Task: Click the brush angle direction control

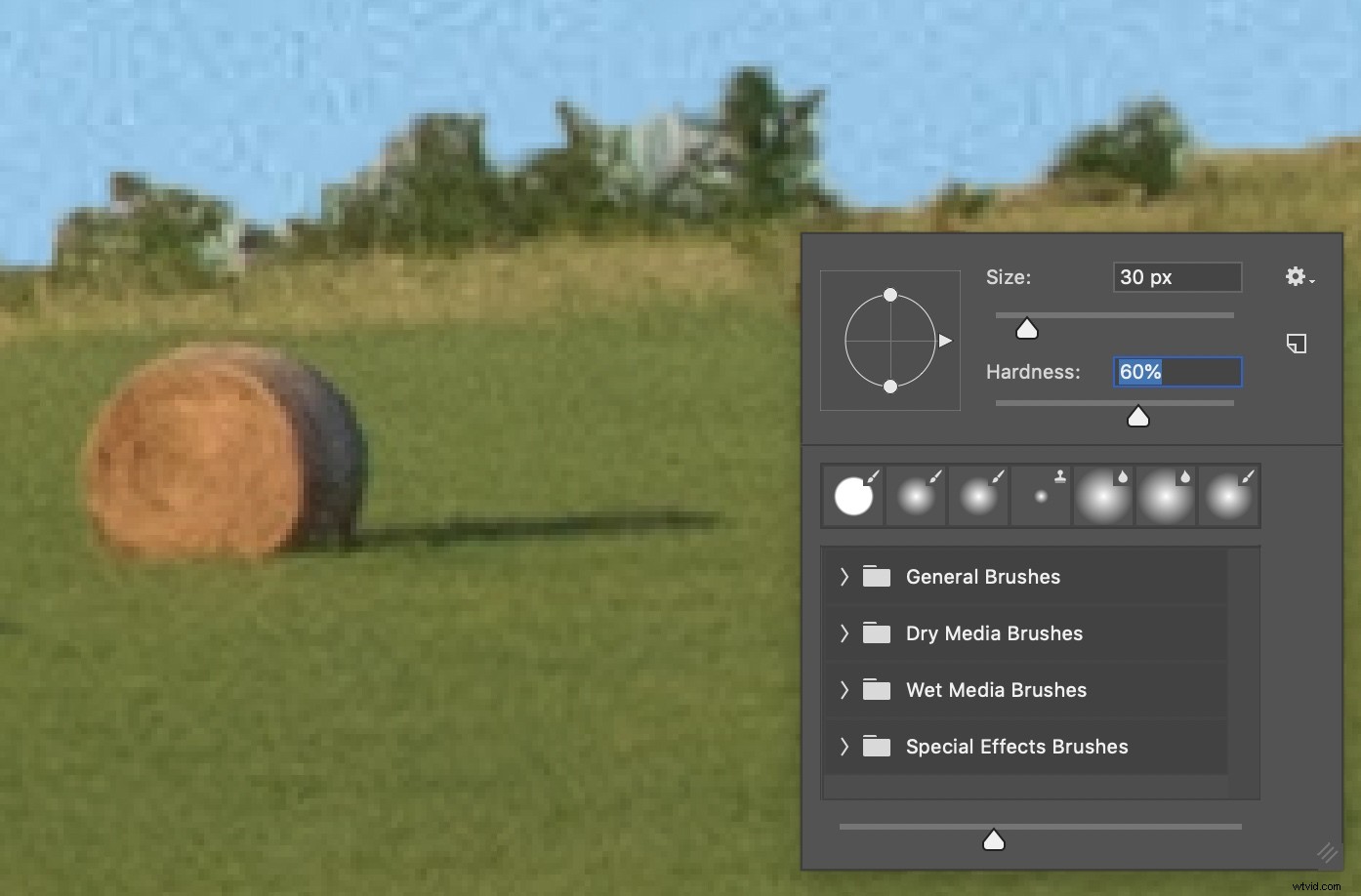Action: (x=889, y=340)
